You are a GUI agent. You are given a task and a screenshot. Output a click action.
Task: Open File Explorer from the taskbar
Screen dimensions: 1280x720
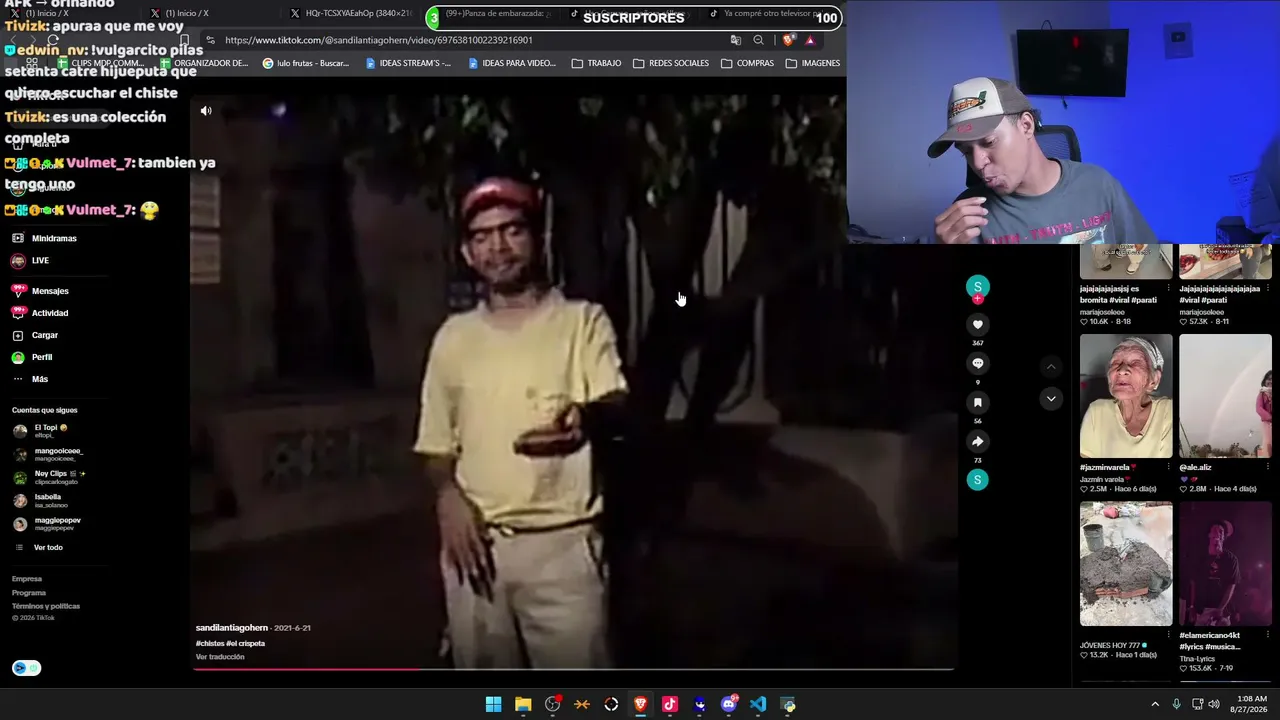point(523,704)
